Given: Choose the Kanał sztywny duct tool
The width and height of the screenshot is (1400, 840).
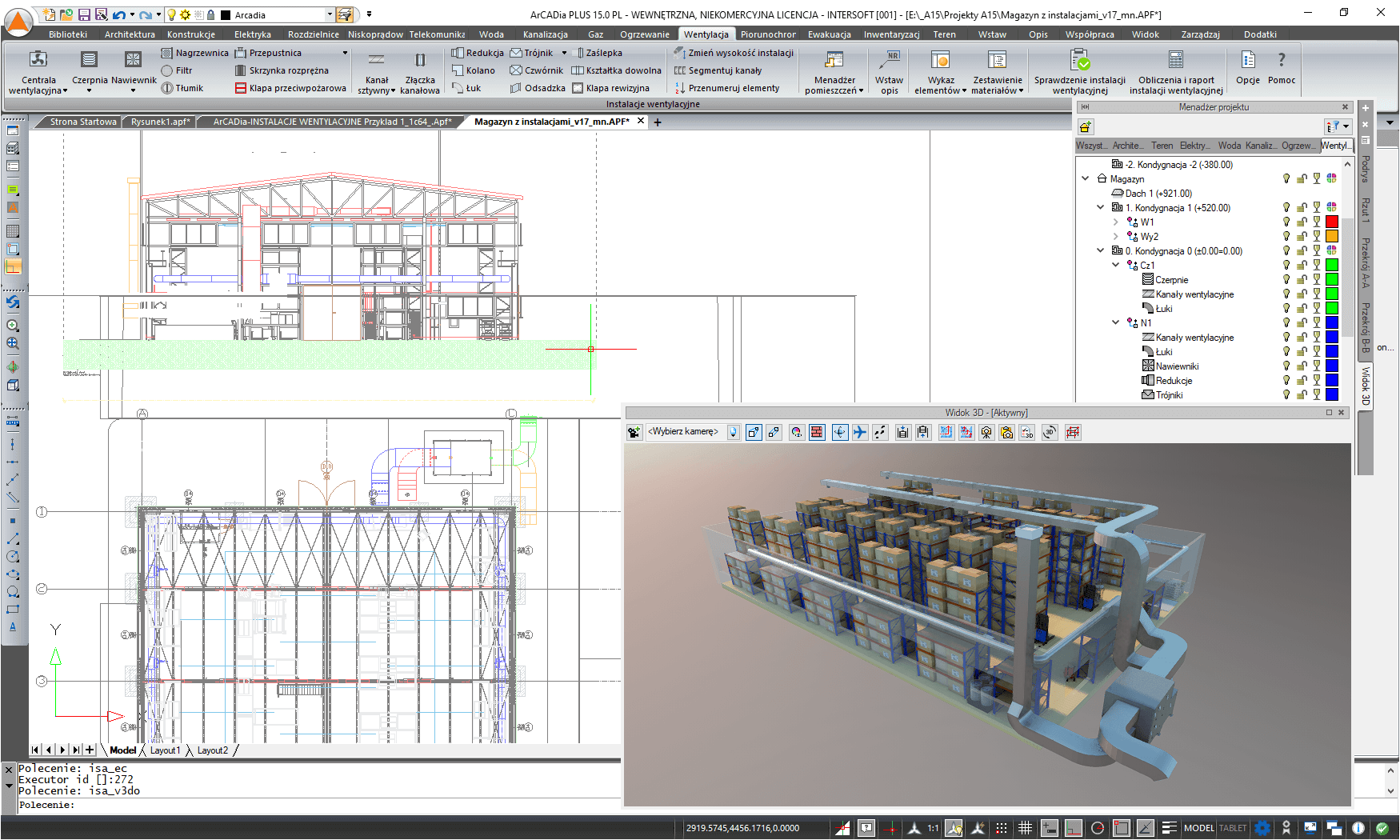Looking at the screenshot, I should click(x=376, y=72).
